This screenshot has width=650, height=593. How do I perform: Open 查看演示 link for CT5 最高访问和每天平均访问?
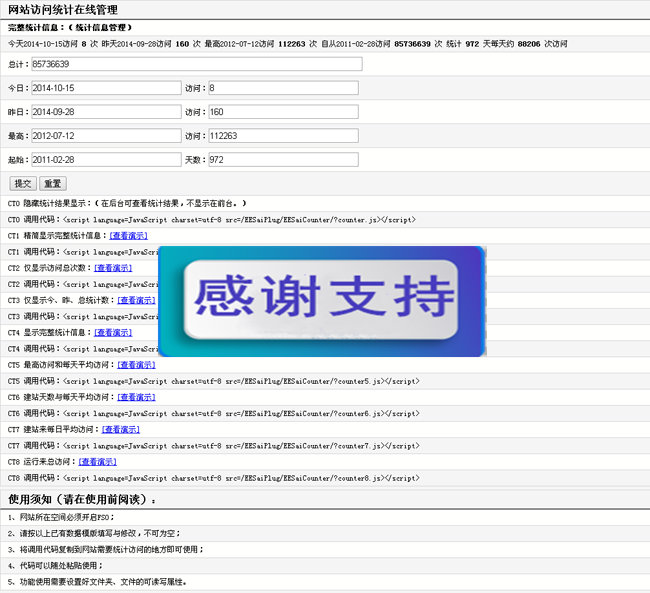pos(136,365)
